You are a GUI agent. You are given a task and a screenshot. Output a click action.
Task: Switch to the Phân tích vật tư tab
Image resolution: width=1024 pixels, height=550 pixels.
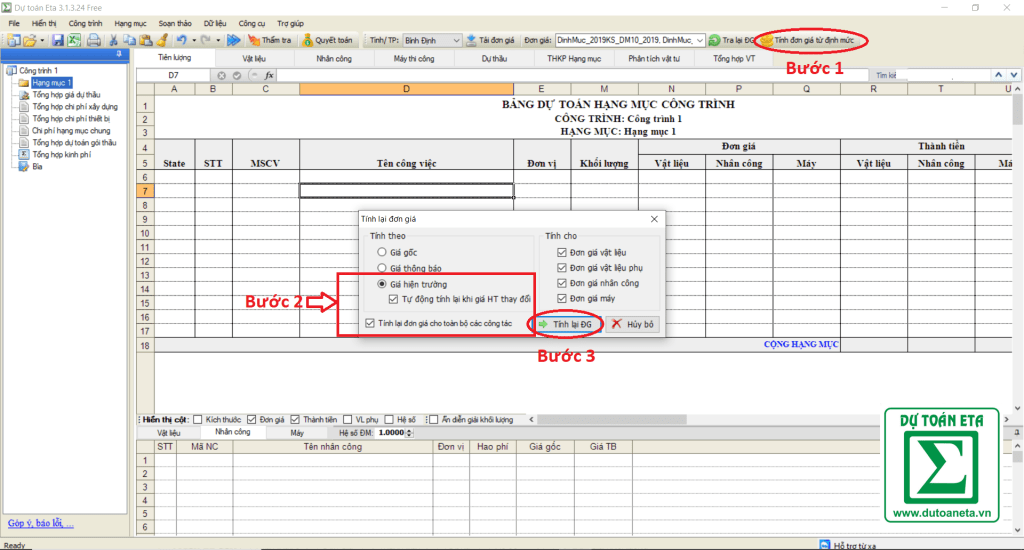tap(654, 59)
